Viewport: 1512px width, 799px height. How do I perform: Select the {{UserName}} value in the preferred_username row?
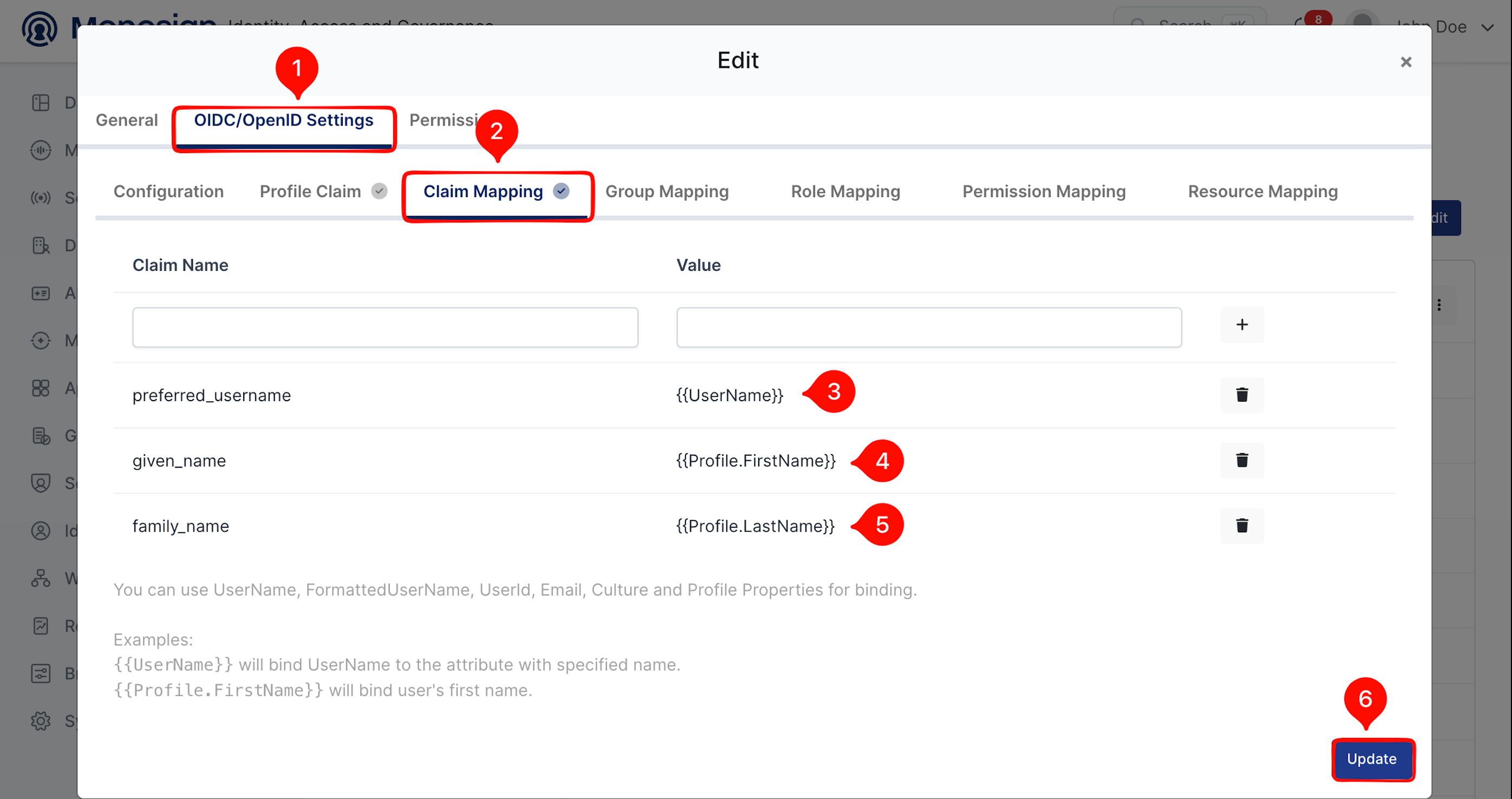(x=729, y=395)
